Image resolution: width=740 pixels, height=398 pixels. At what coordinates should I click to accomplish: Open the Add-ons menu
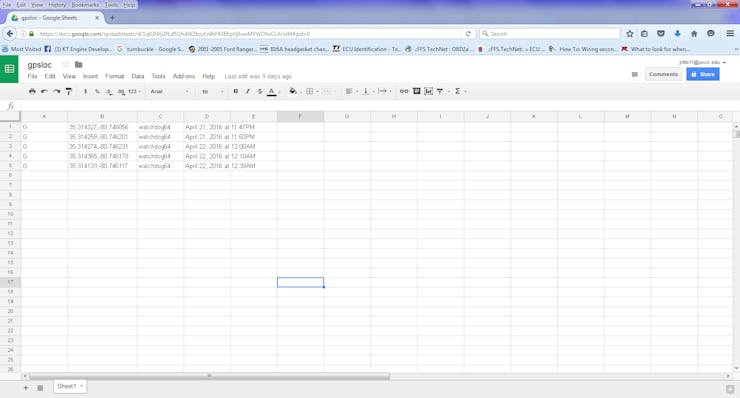[184, 76]
